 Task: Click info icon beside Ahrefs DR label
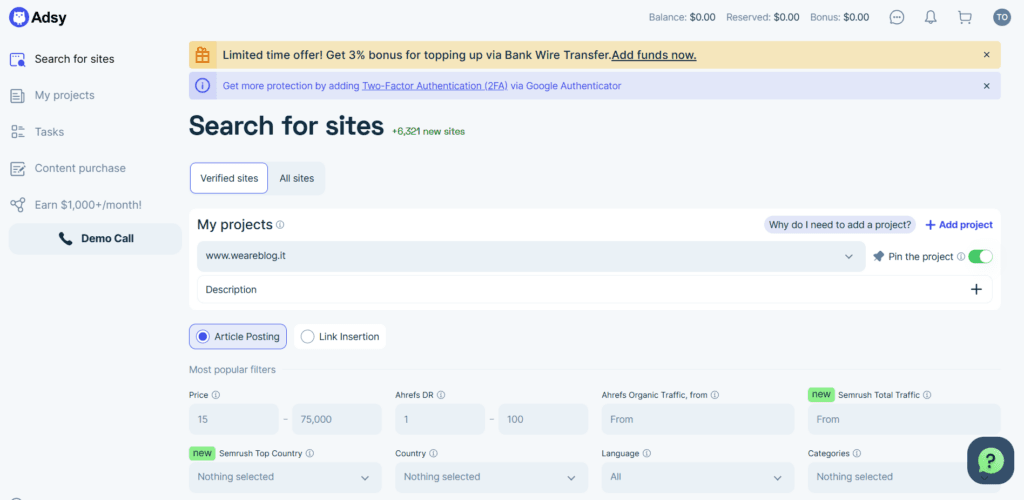(441, 395)
